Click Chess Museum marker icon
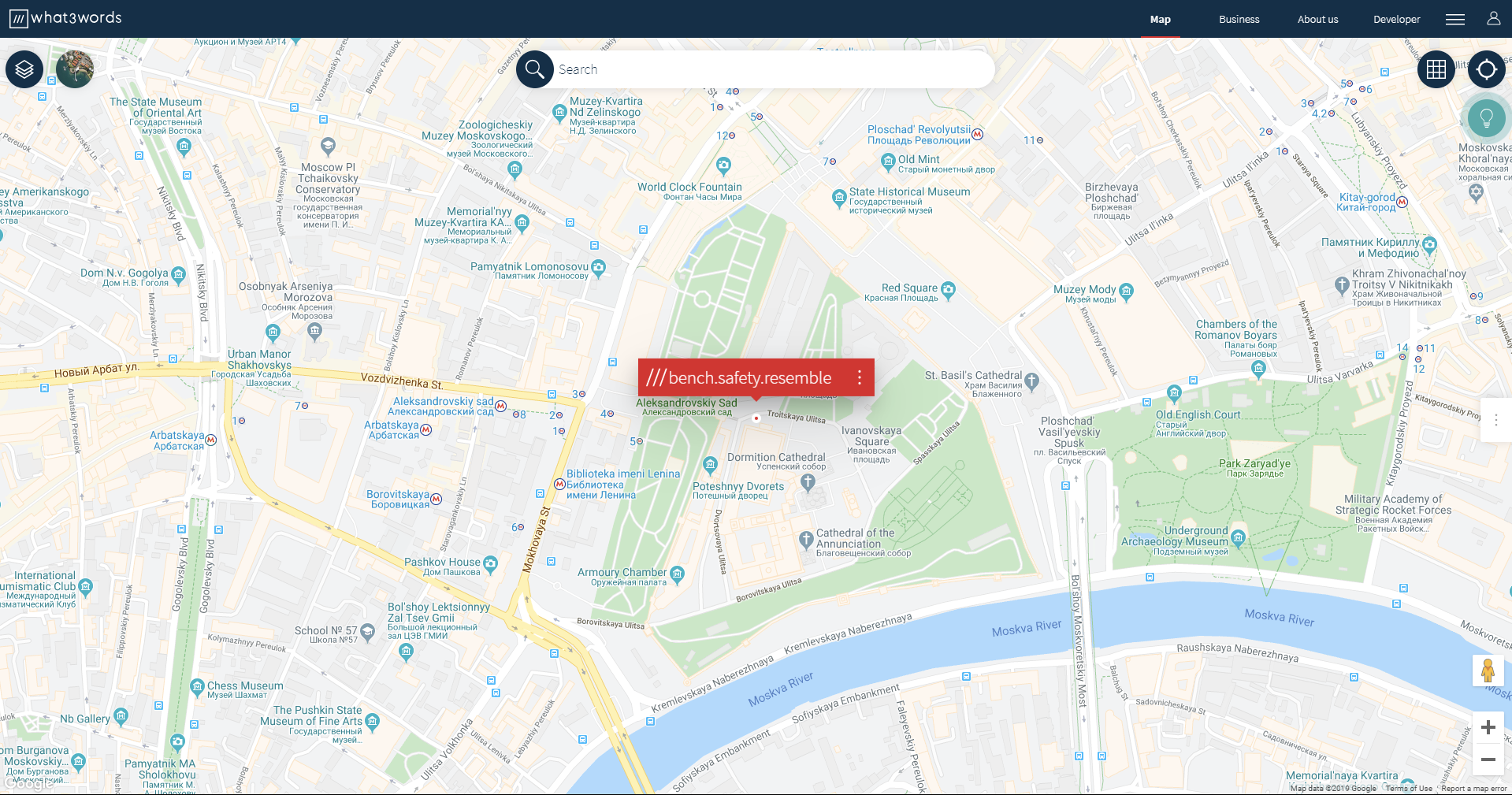1512x795 pixels. [197, 688]
